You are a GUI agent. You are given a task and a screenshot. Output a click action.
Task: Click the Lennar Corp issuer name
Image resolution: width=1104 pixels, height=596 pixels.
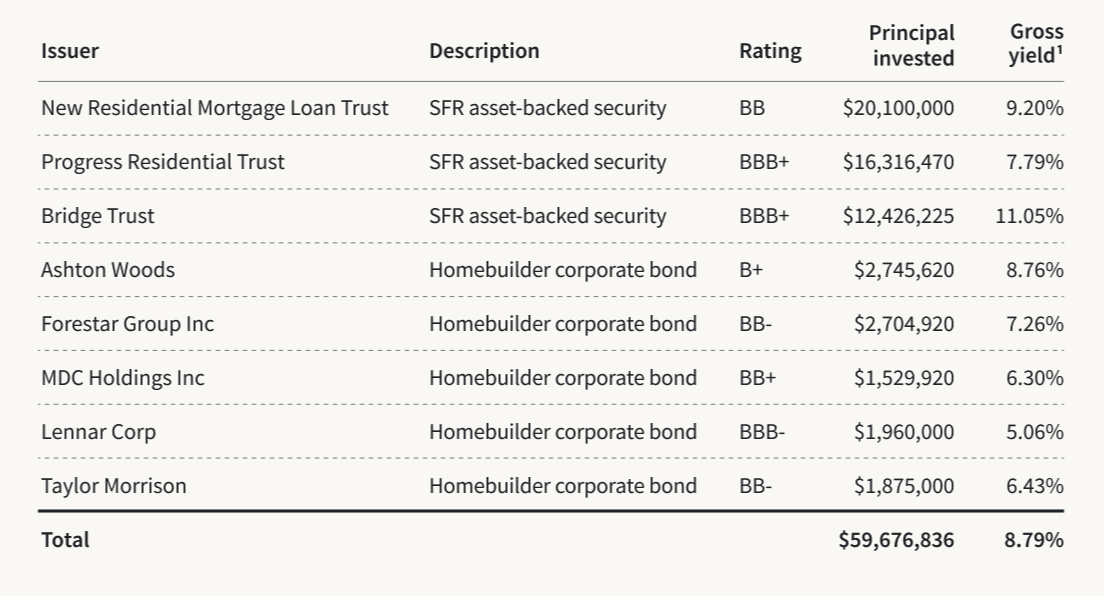98,432
